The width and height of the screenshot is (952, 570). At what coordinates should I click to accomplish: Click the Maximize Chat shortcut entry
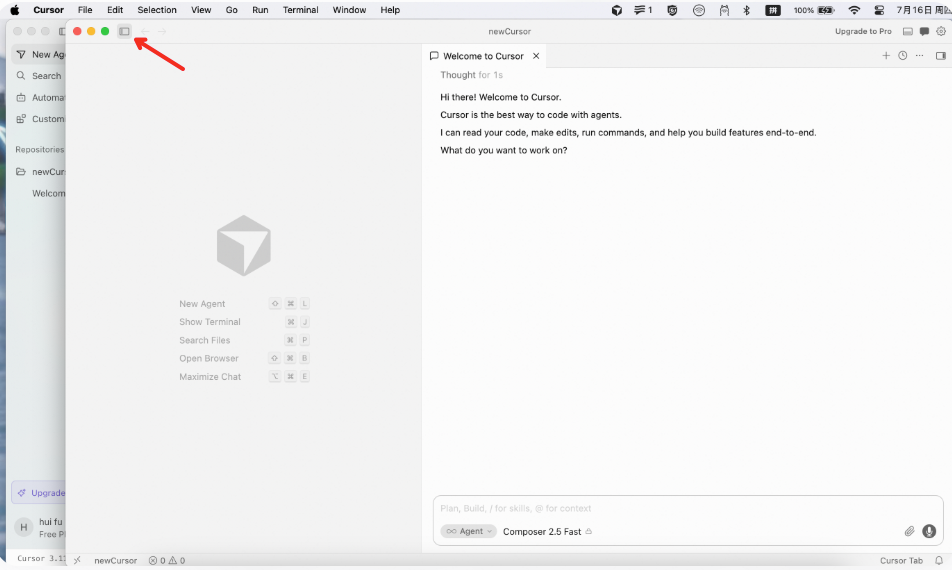(x=244, y=376)
